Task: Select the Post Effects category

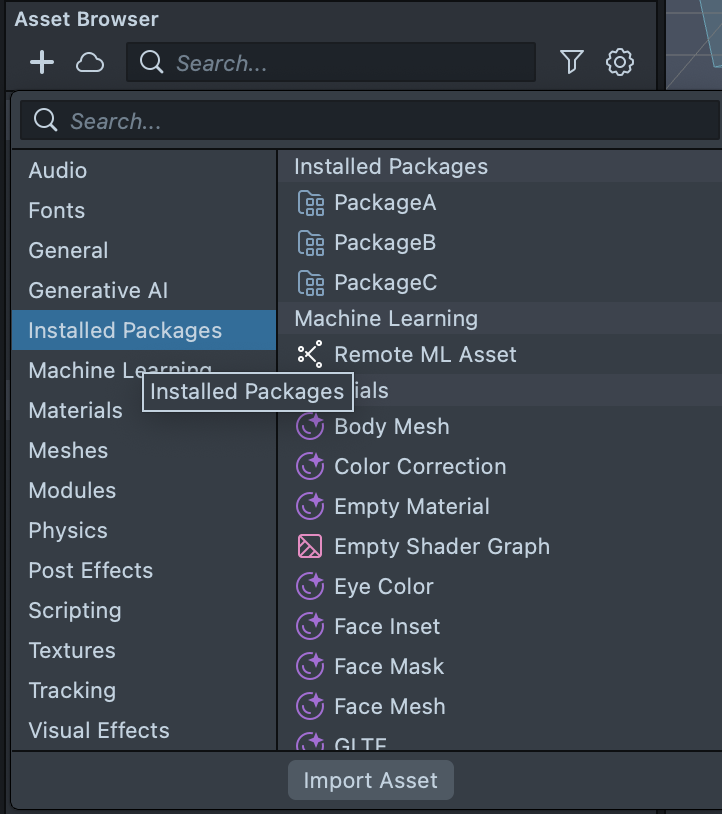Action: click(x=91, y=570)
